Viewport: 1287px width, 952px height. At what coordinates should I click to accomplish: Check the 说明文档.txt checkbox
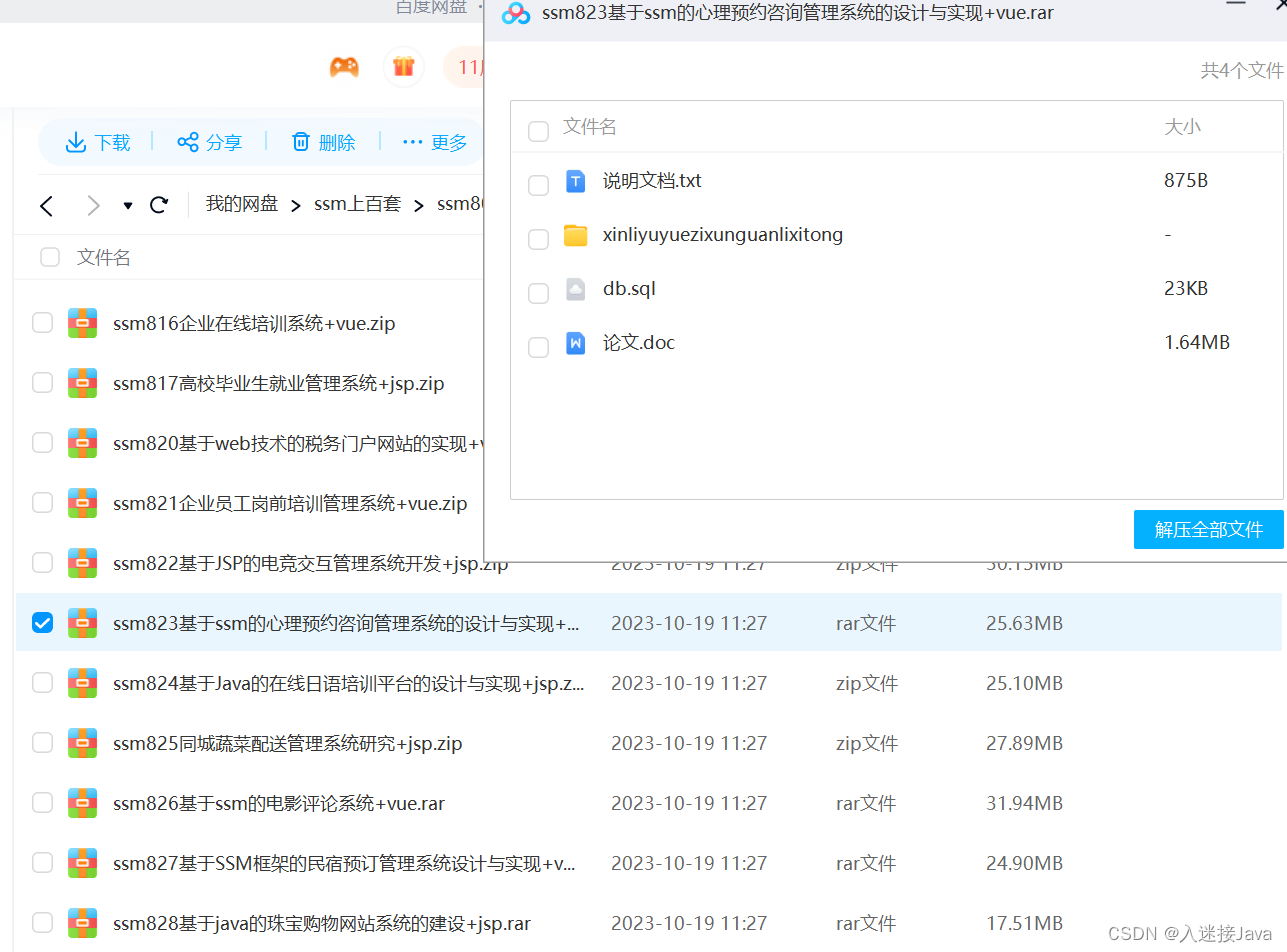click(x=538, y=185)
